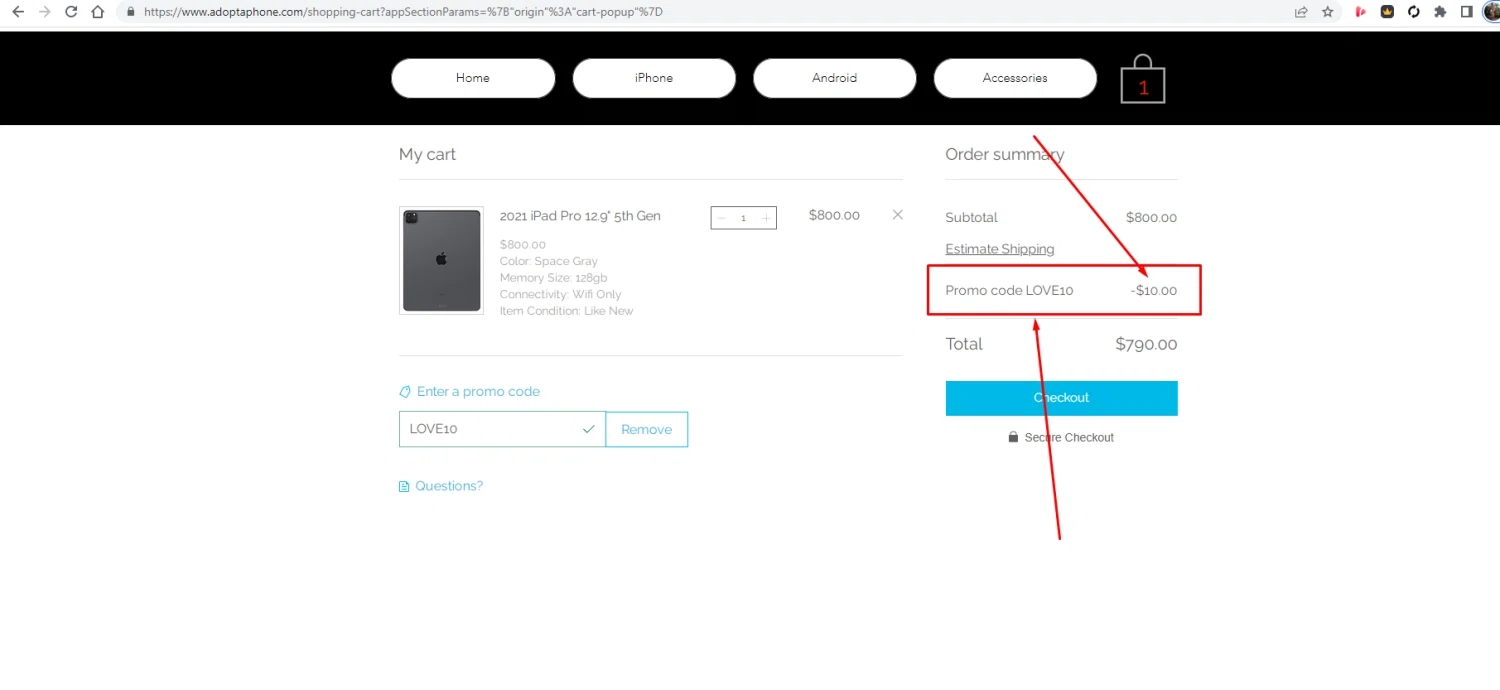The width and height of the screenshot is (1500, 690).
Task: Open the browser profile avatar
Action: [x=1492, y=12]
